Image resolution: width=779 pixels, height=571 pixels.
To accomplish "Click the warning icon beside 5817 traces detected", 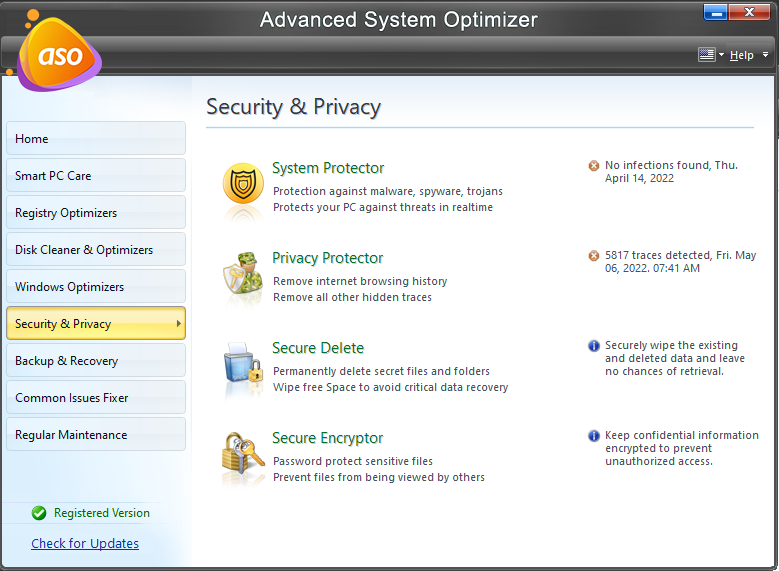I will (x=594, y=255).
